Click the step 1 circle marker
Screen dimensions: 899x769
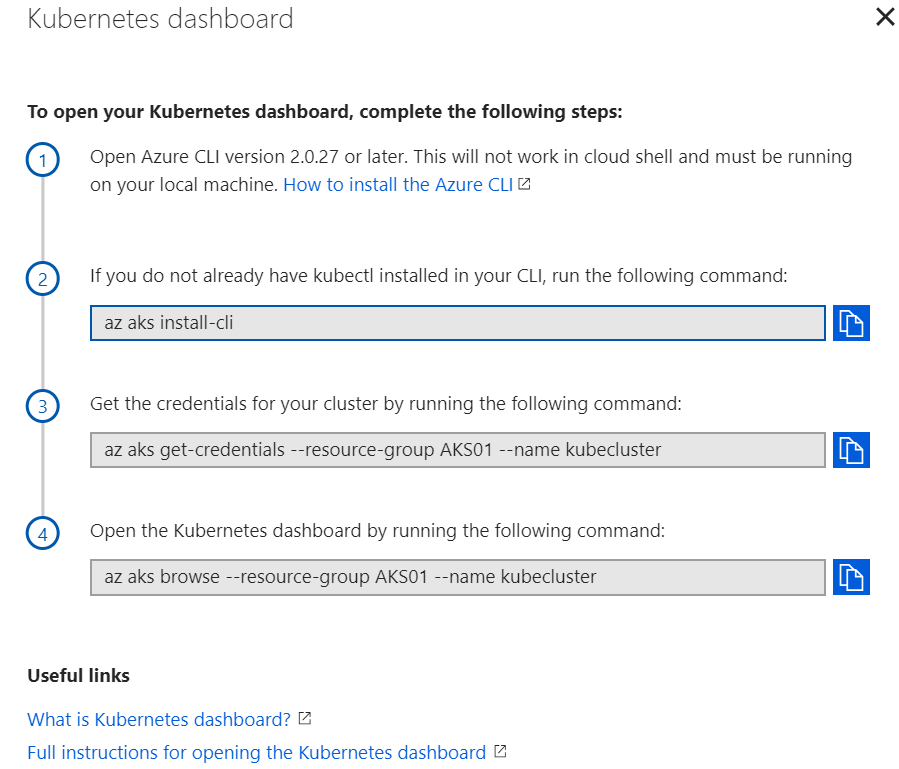point(42,160)
